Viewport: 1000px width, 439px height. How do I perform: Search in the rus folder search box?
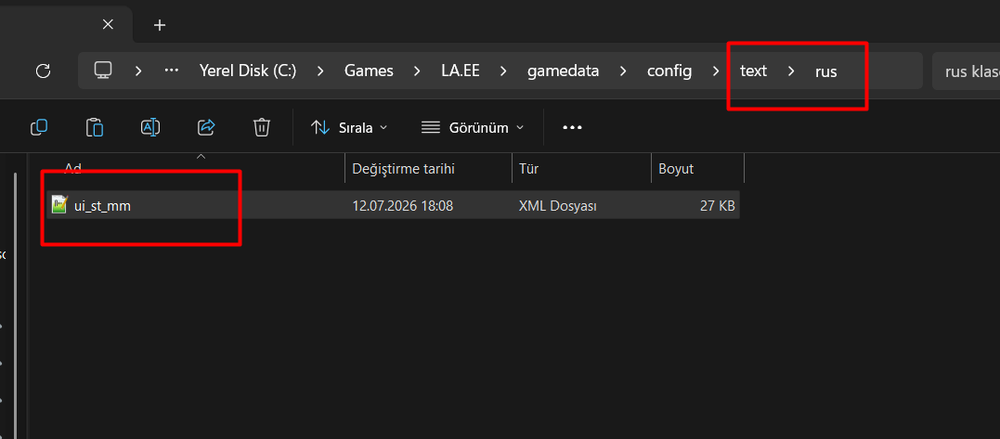pyautogui.click(x=966, y=71)
